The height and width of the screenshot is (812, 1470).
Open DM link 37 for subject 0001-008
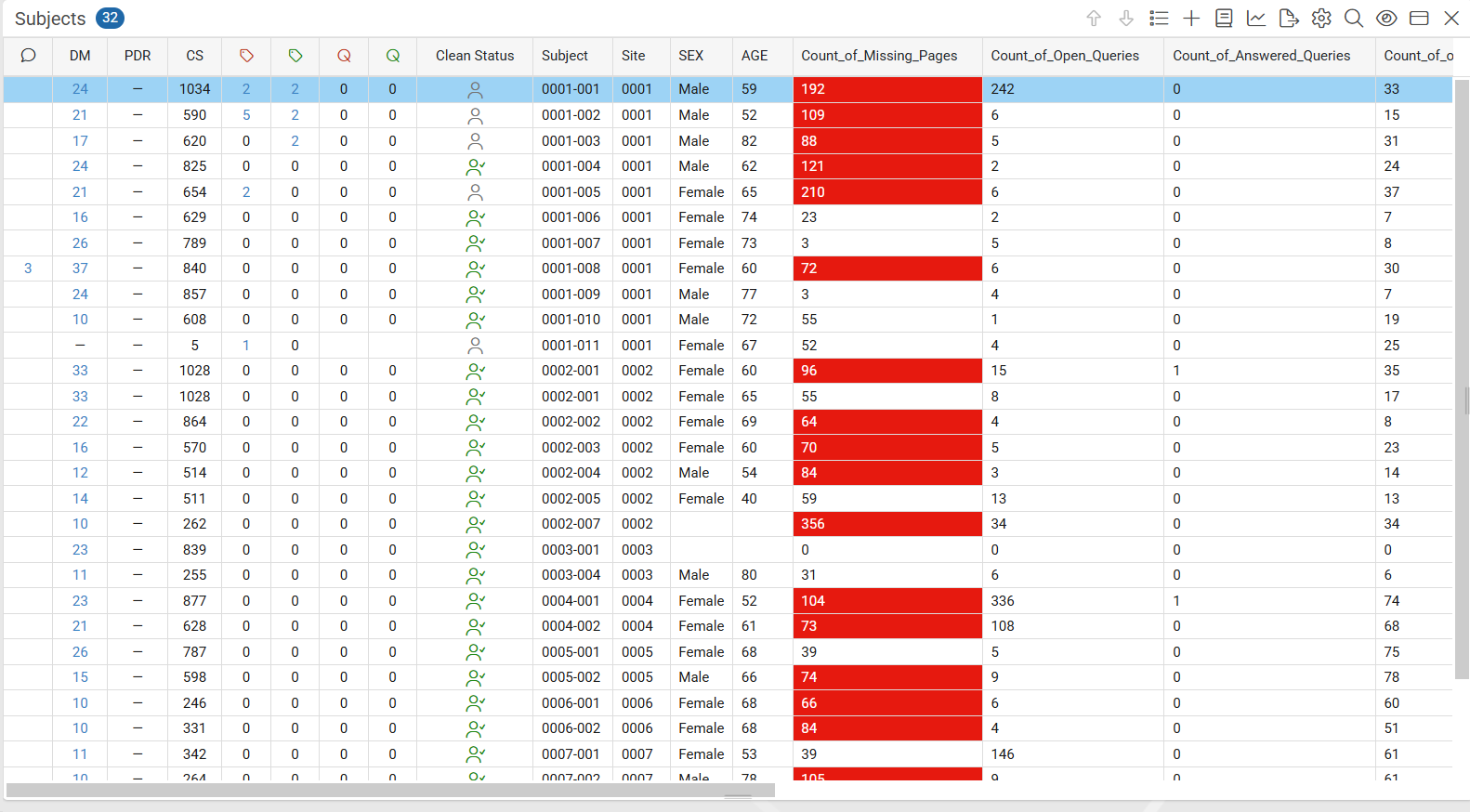pos(80,268)
